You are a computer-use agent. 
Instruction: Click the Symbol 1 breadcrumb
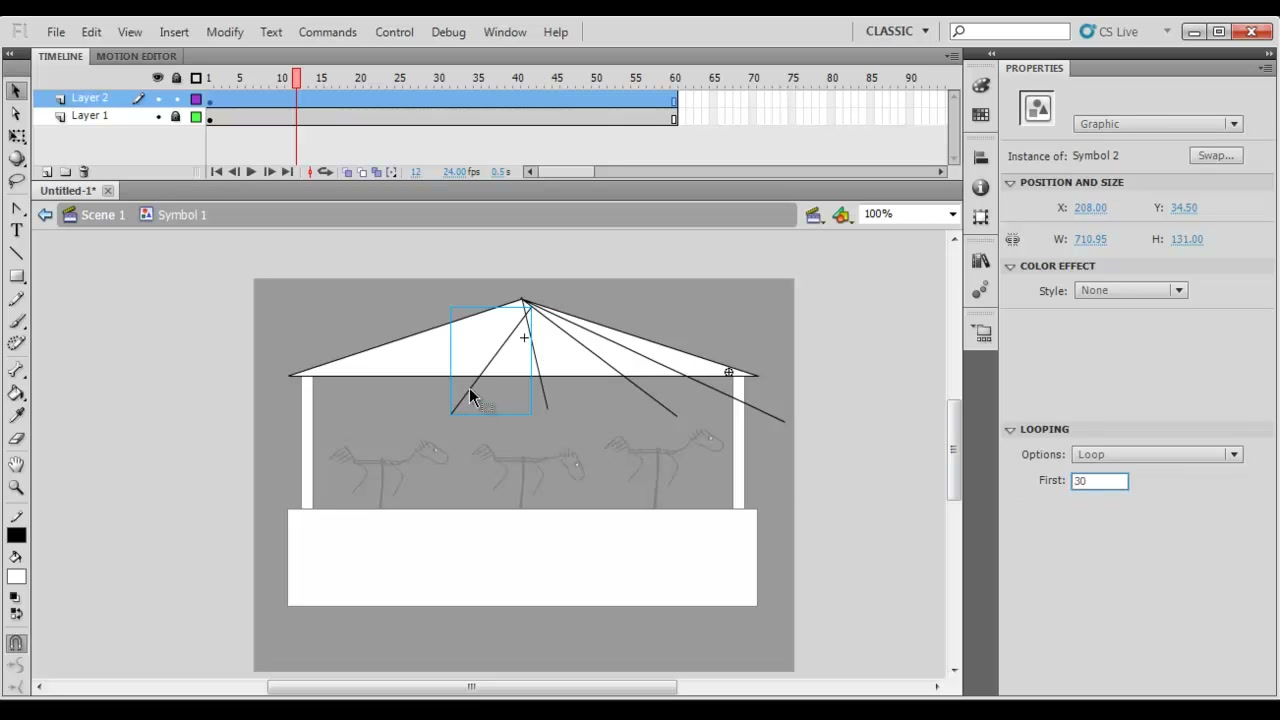[x=173, y=215]
